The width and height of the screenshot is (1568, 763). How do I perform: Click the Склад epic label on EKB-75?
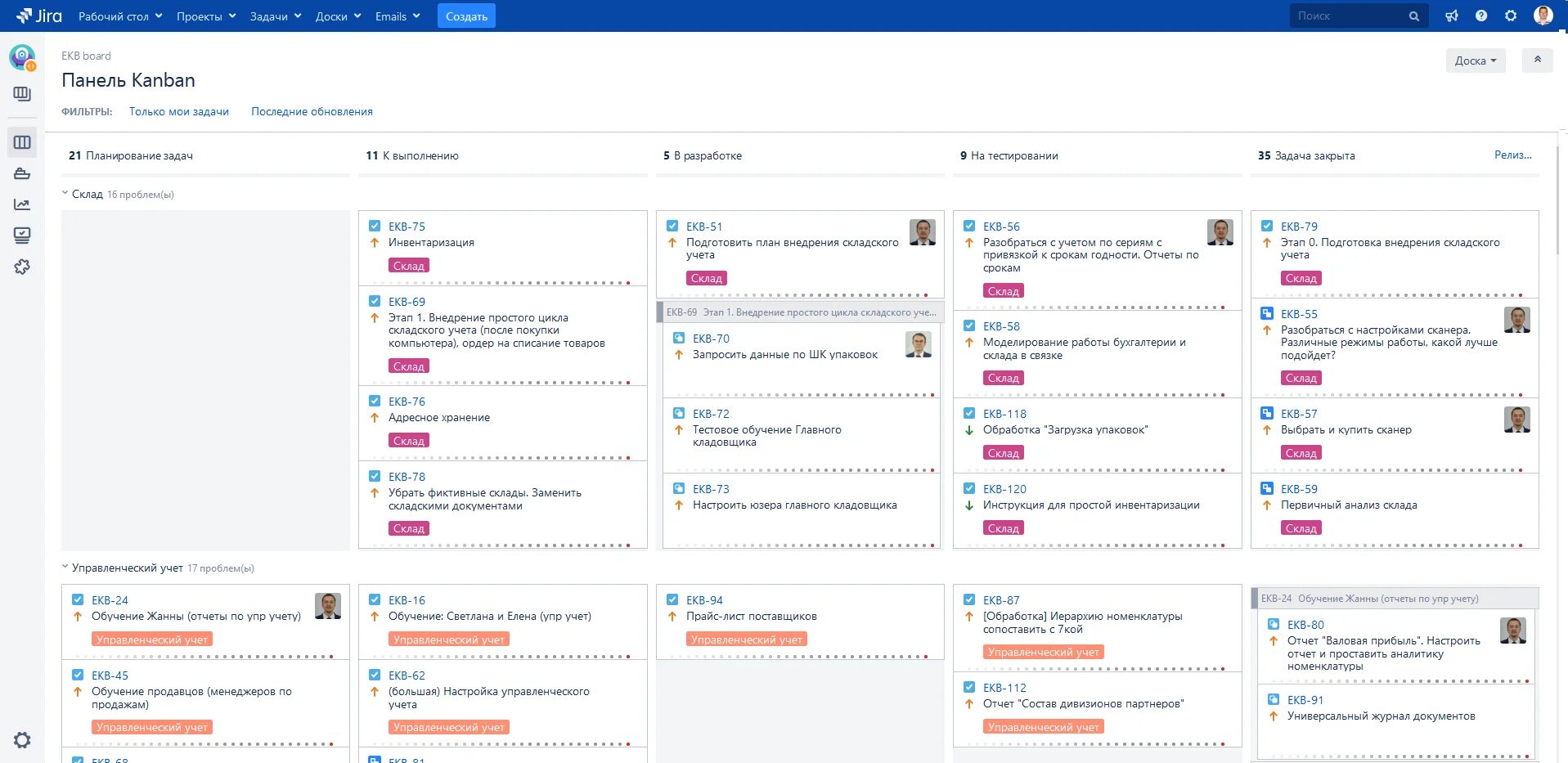[x=409, y=266]
